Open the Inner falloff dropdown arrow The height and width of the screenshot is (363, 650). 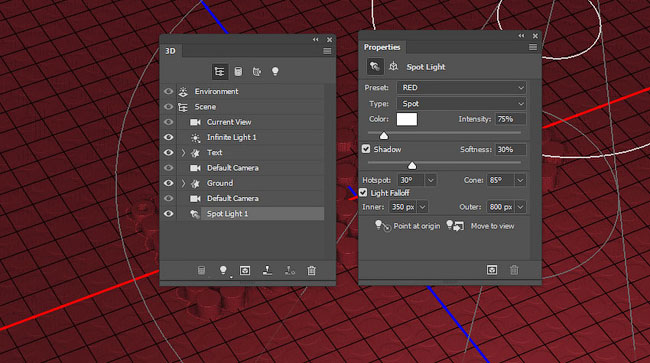(422, 207)
